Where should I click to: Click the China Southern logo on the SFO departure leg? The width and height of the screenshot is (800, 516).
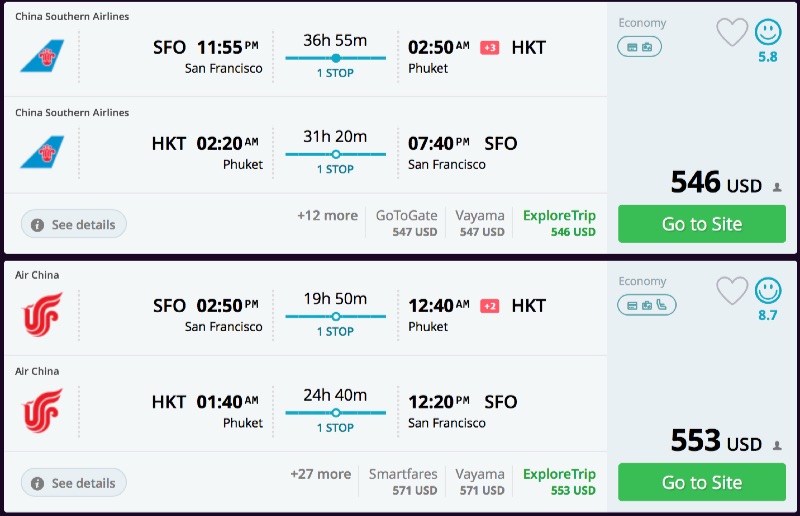(x=42, y=56)
